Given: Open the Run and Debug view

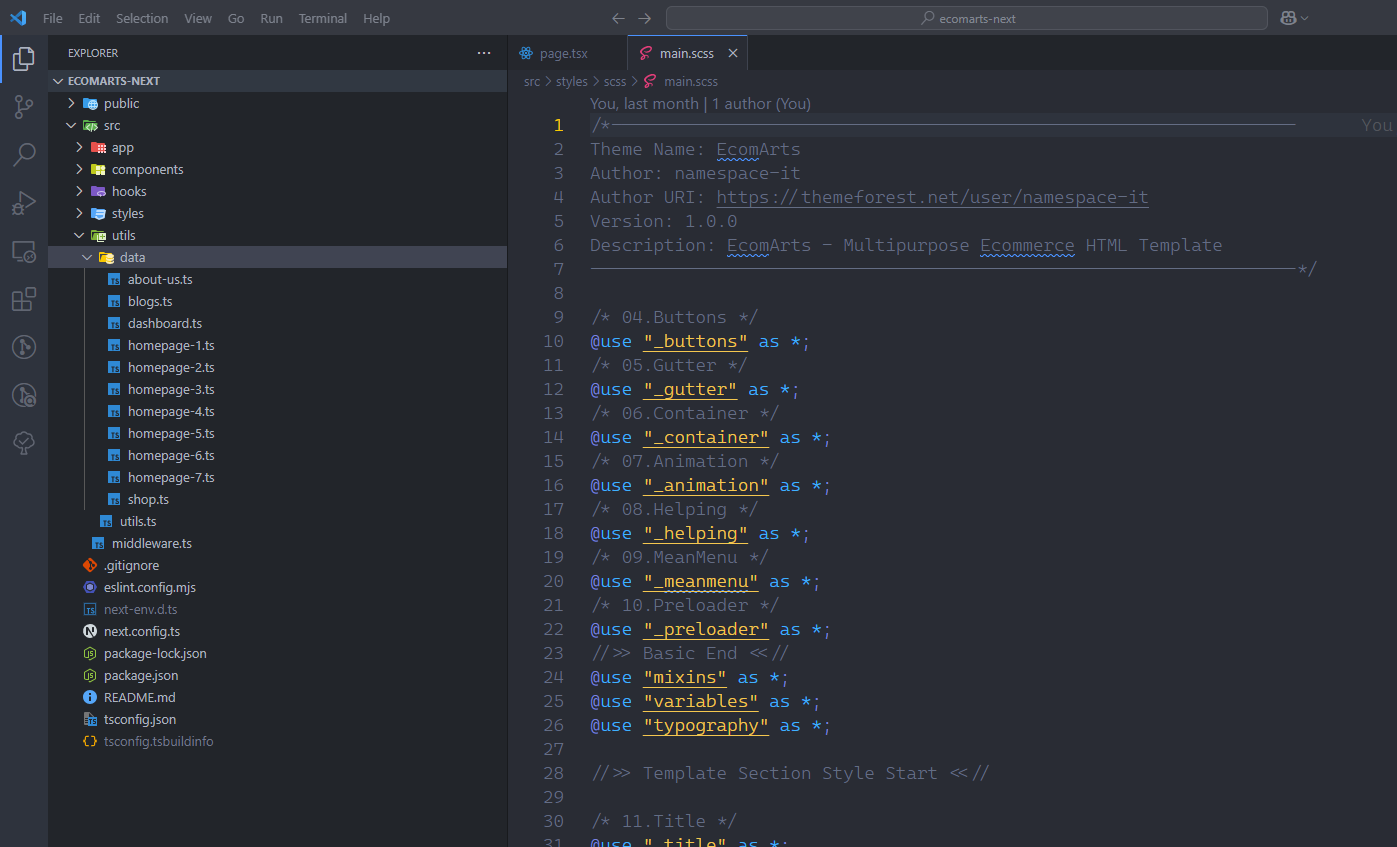Looking at the screenshot, I should [24, 203].
